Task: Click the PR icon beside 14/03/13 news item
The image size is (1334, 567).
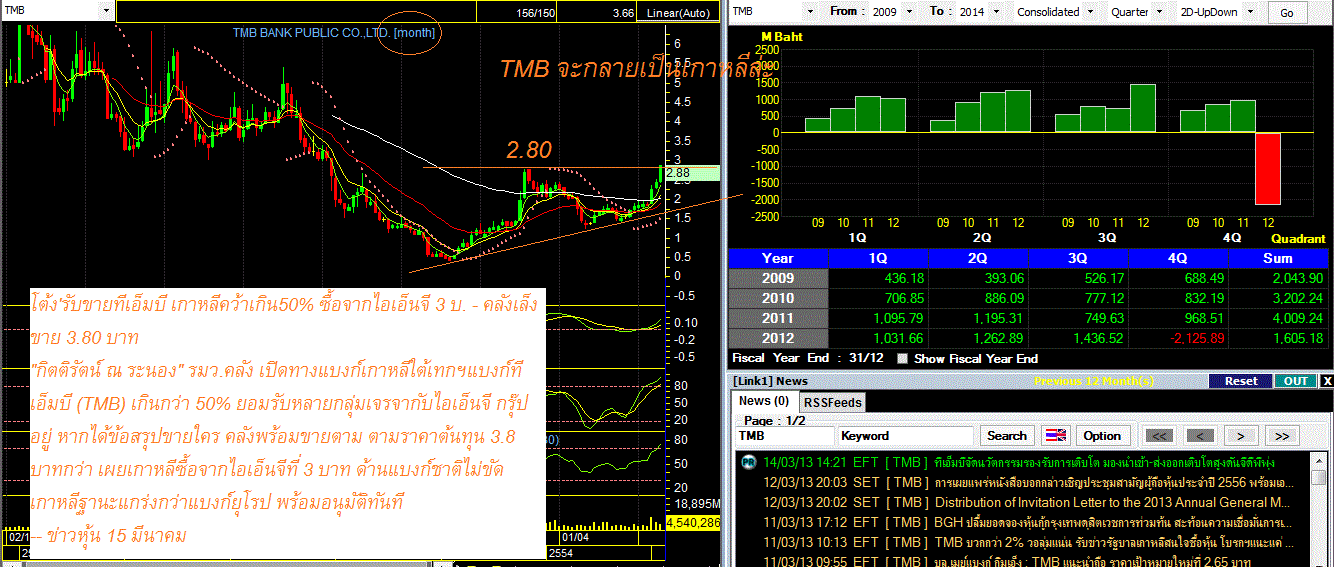Action: click(x=747, y=462)
